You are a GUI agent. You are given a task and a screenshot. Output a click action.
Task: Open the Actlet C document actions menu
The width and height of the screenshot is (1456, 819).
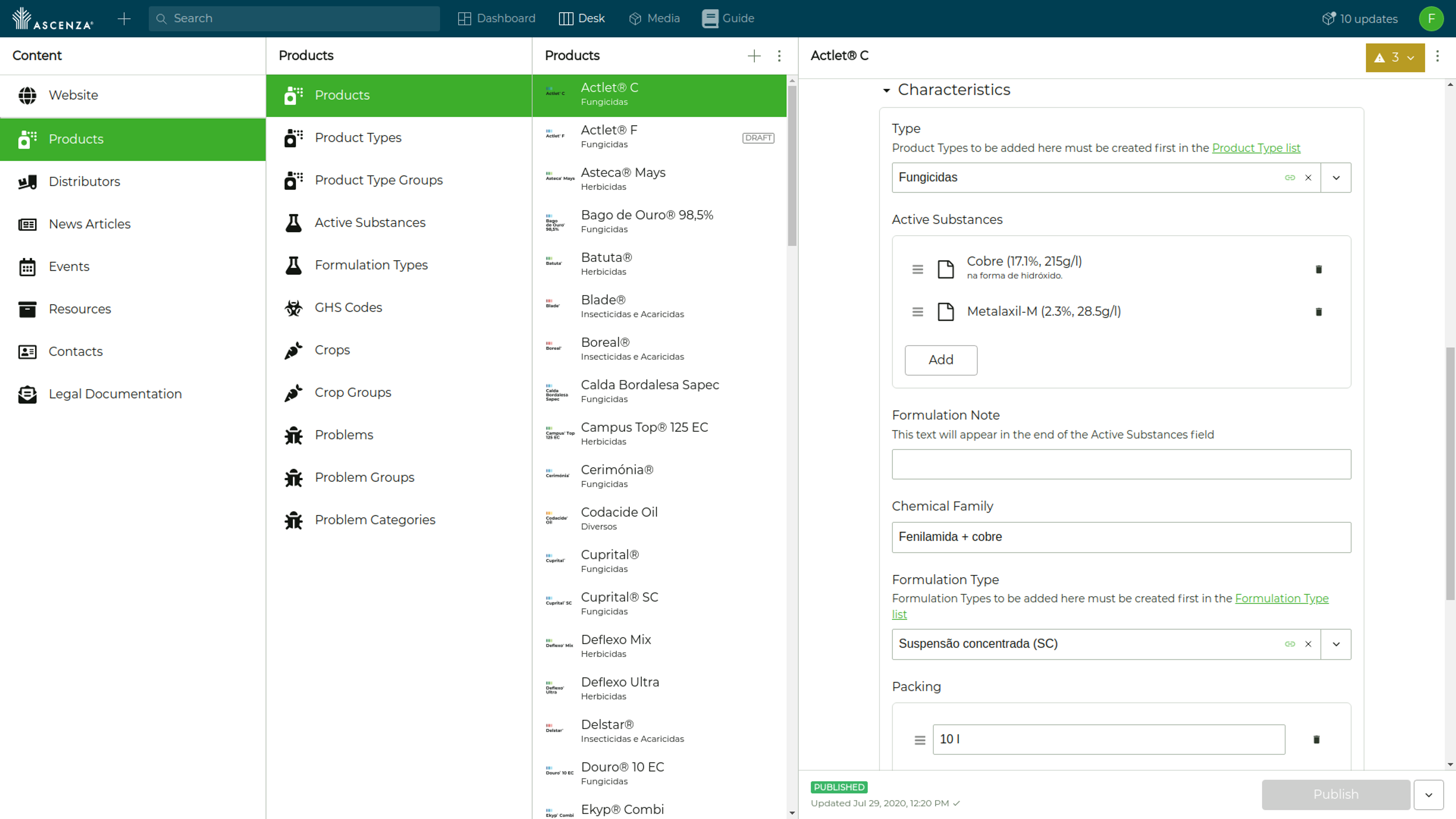pyautogui.click(x=1437, y=55)
